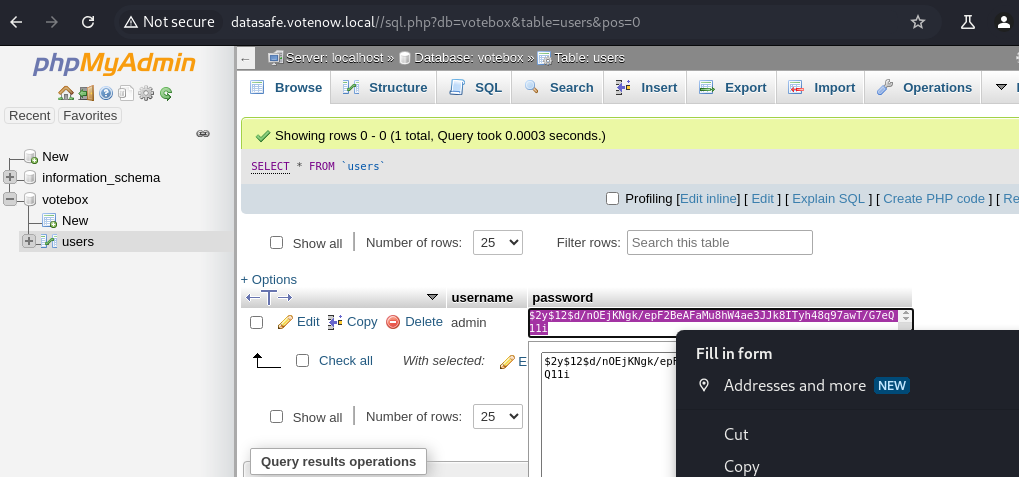Reload navigation panel with green refresh icon
This screenshot has height=477, width=1019.
coord(166,93)
